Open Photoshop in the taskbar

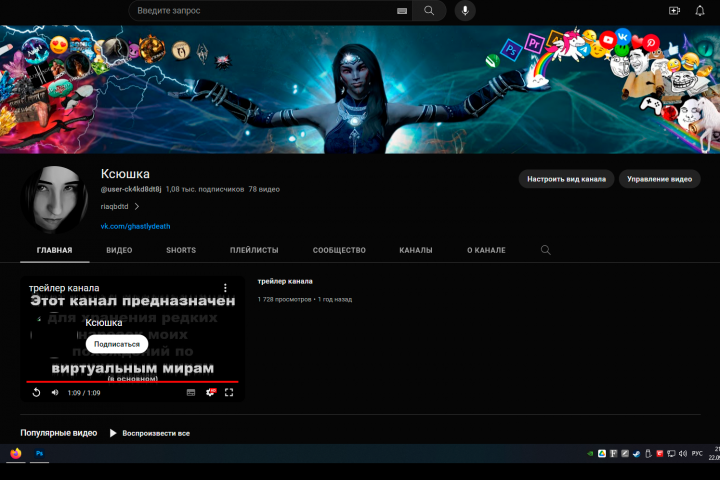39,453
